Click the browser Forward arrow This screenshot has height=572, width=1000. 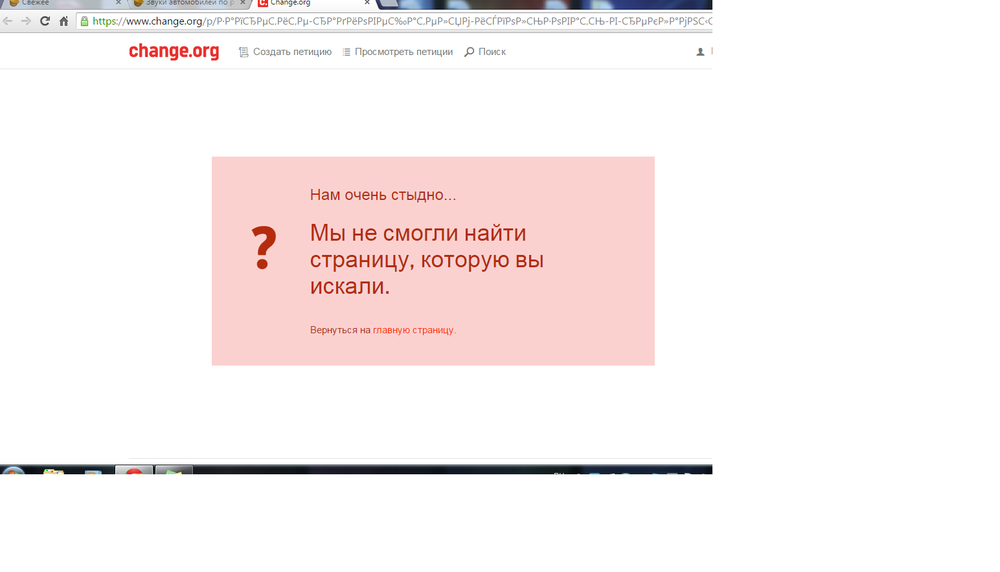[26, 21]
